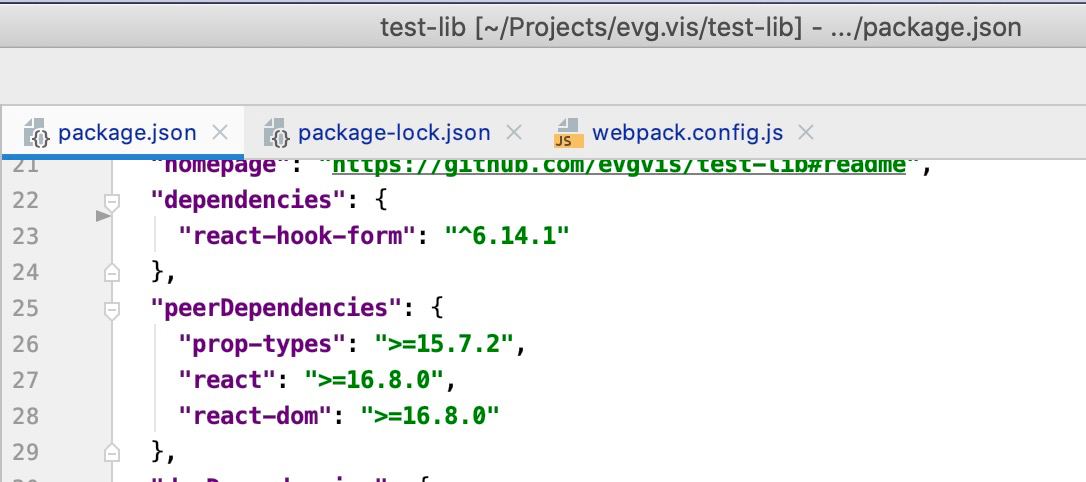The height and width of the screenshot is (482, 1086).
Task: Switch to the package-lock.json tab
Action: (x=394, y=133)
